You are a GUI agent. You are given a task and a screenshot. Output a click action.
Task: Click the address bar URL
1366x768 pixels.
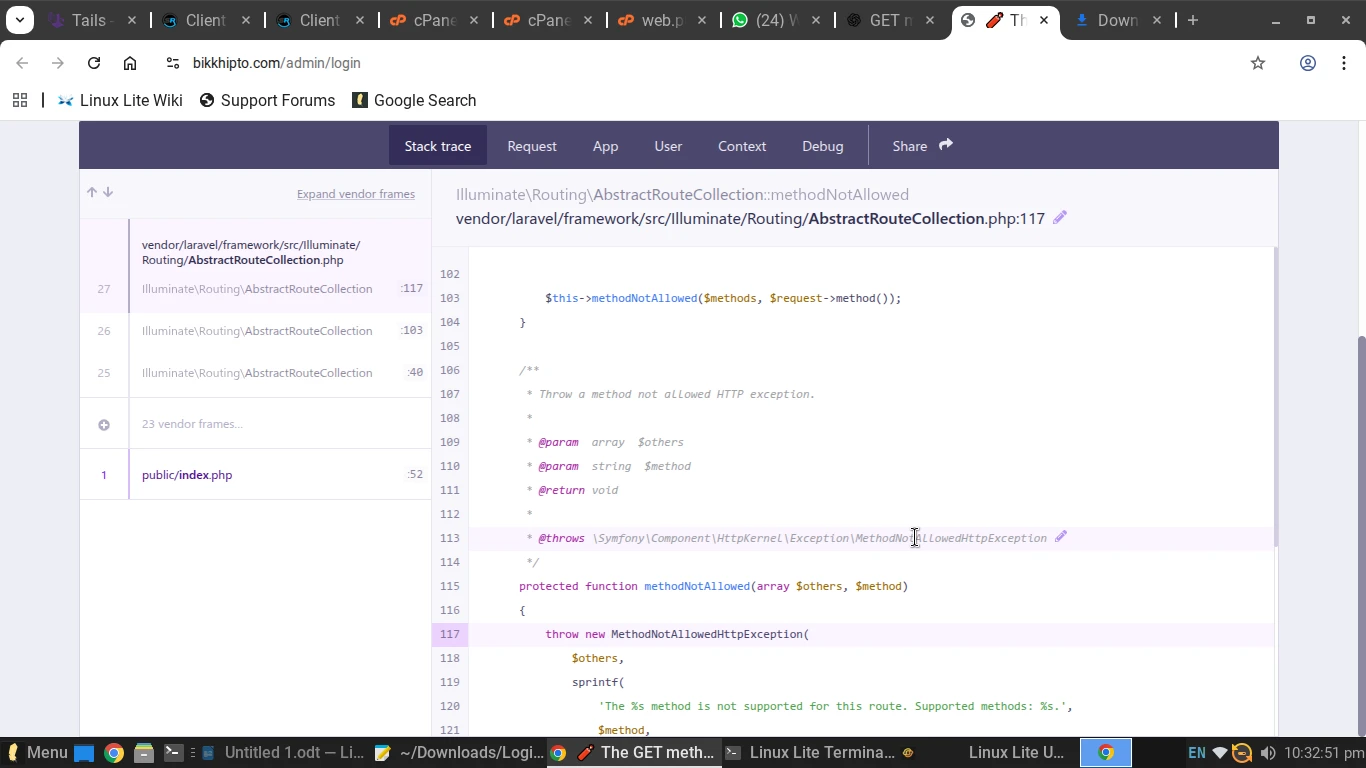point(276,63)
